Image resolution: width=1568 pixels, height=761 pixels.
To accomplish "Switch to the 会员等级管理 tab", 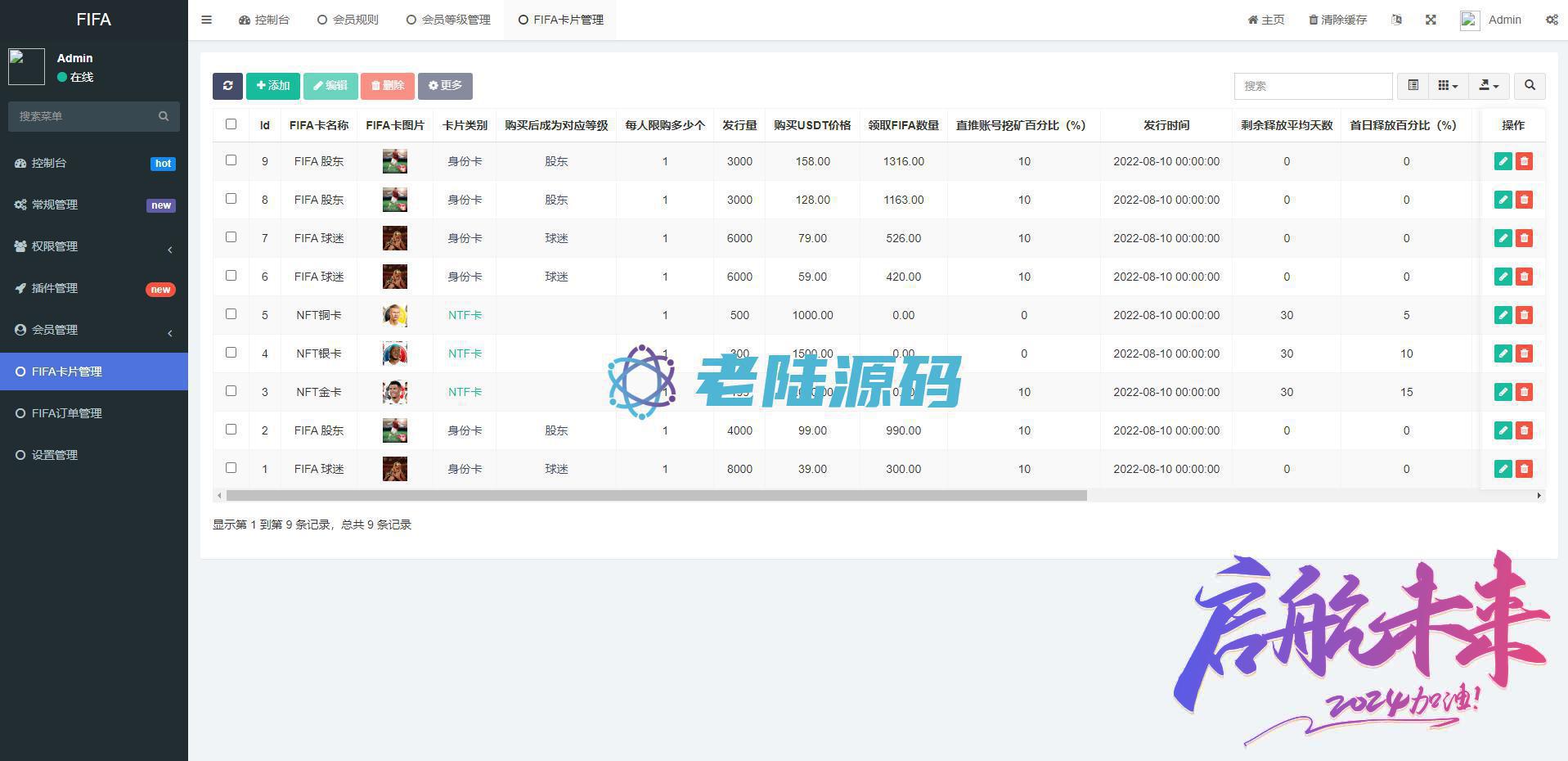I will pos(448,20).
